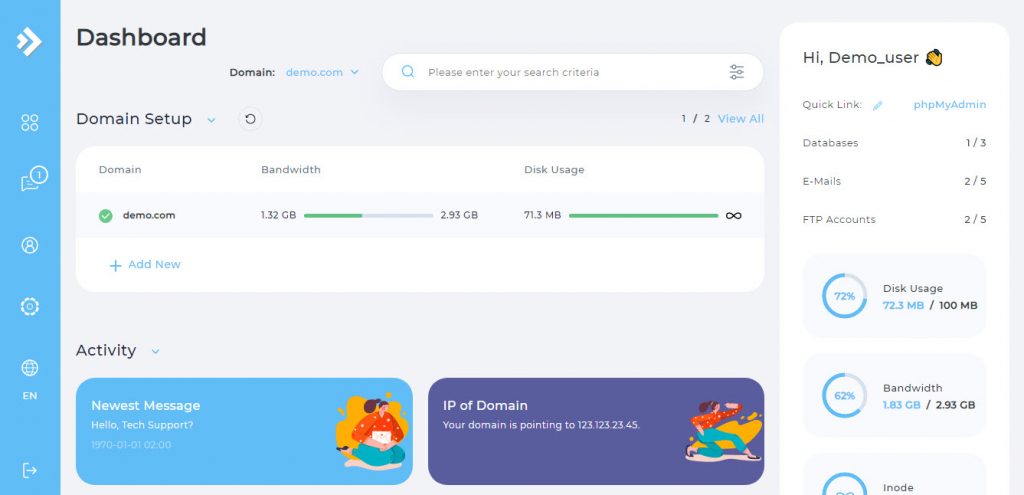1024x495 pixels.
Task: Click the 1 / 2 page counter
Action: [x=696, y=119]
